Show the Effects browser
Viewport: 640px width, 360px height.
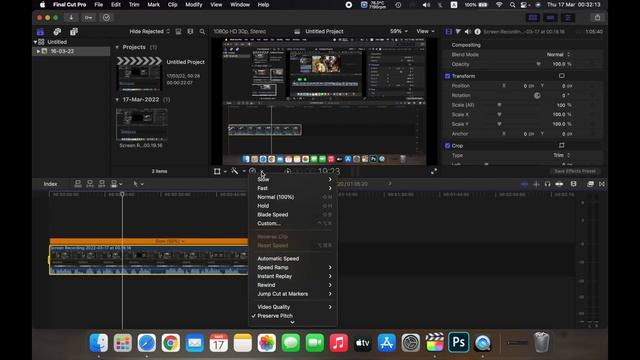(590, 184)
